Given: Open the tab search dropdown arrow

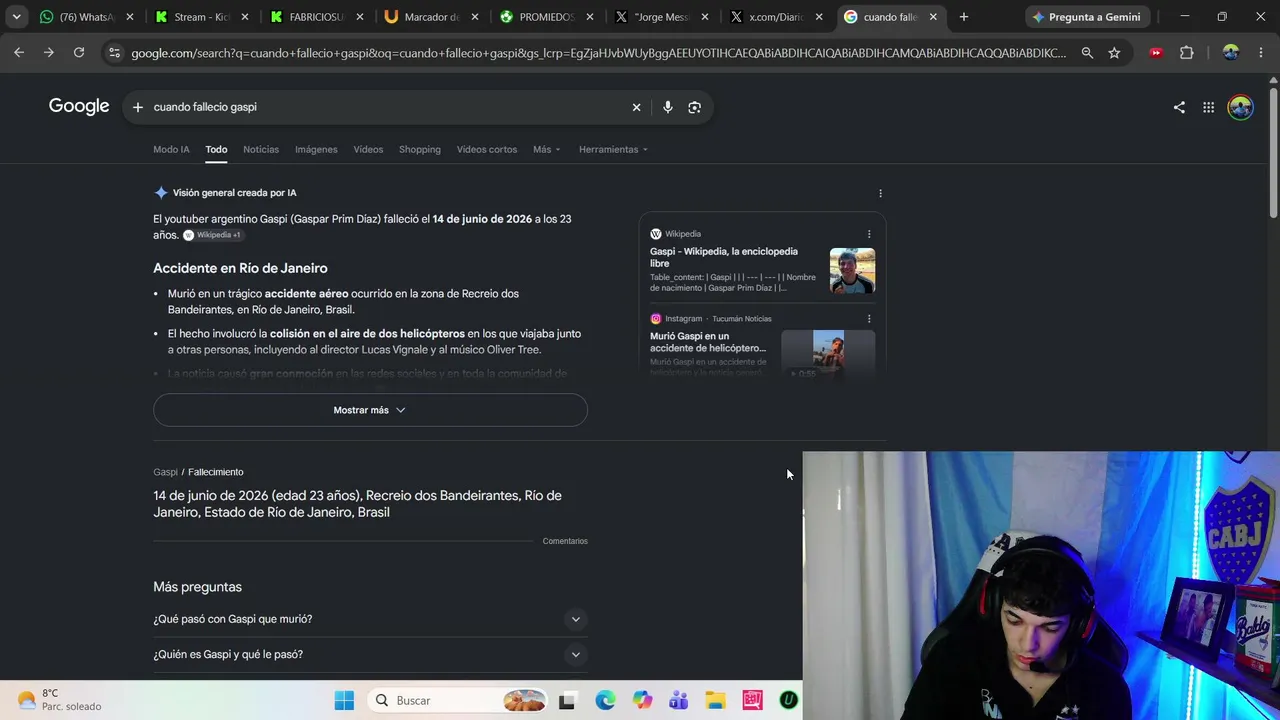Looking at the screenshot, I should click(x=16, y=17).
